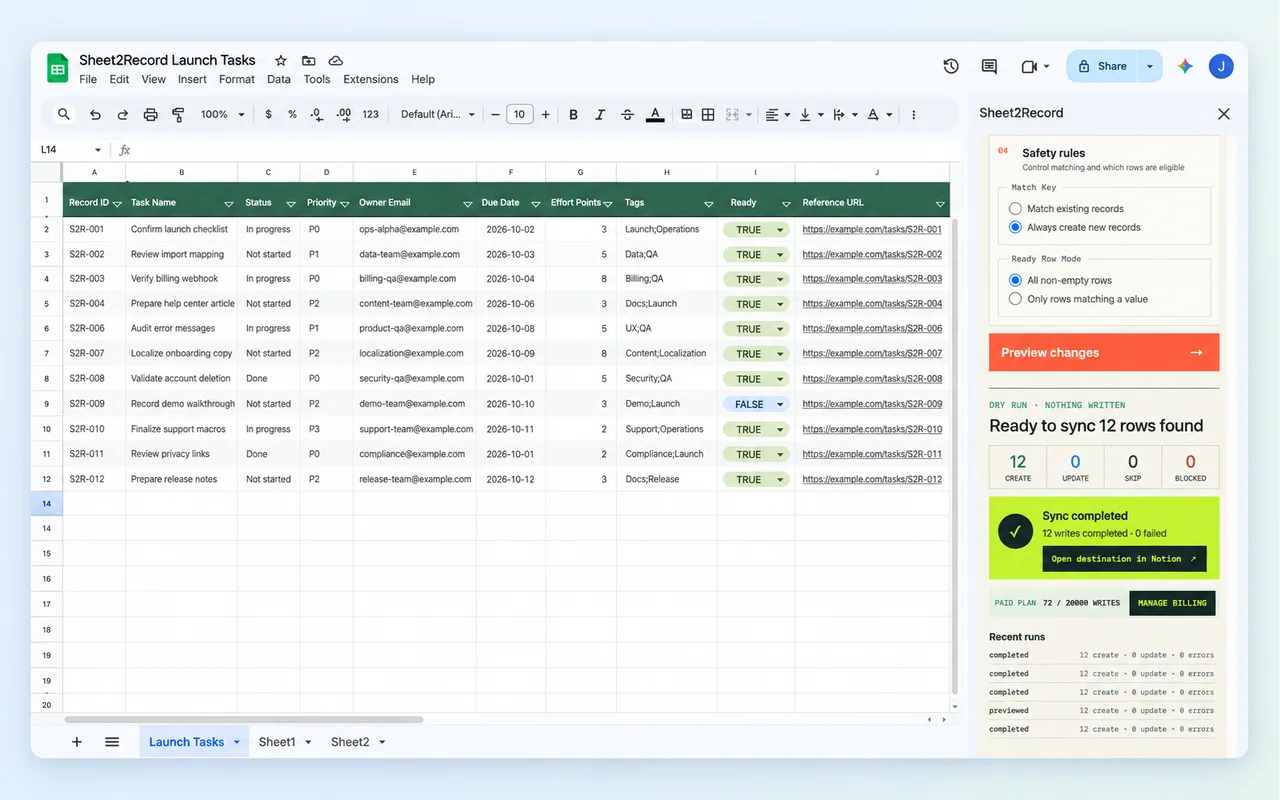The height and width of the screenshot is (800, 1280).
Task: Open the name box dropdown arrow
Action: [97, 150]
